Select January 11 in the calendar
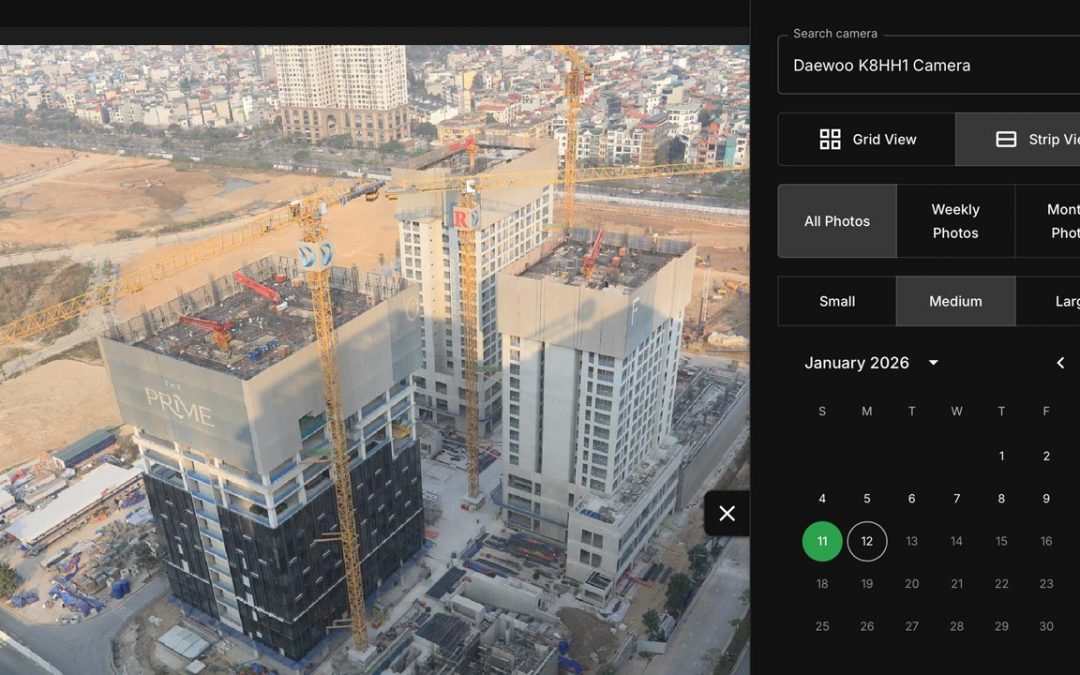The height and width of the screenshot is (675, 1080). (x=822, y=541)
